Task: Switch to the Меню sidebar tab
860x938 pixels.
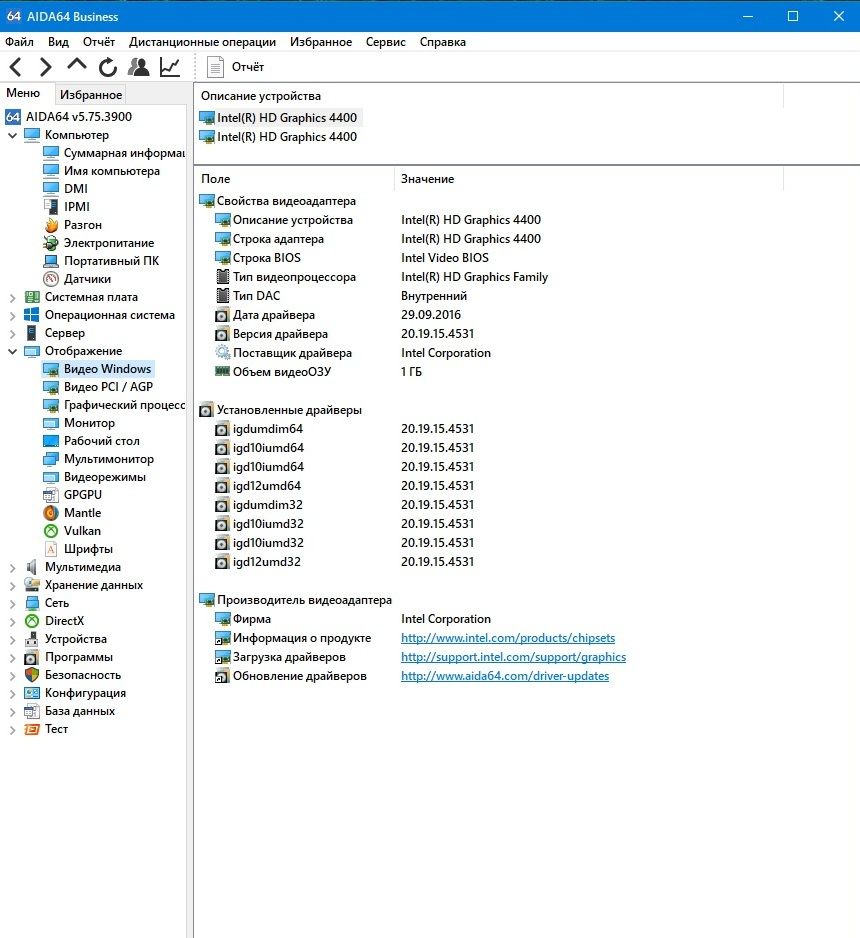Action: coord(23,93)
